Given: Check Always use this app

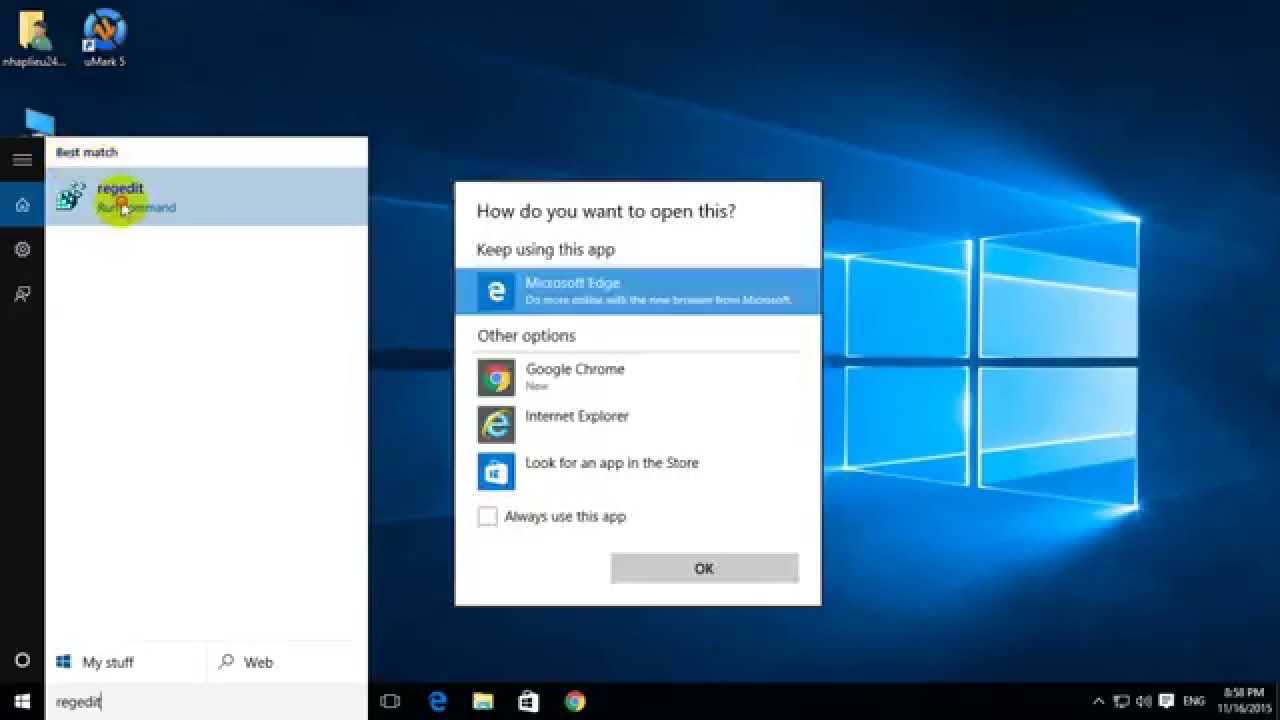Looking at the screenshot, I should (x=487, y=517).
